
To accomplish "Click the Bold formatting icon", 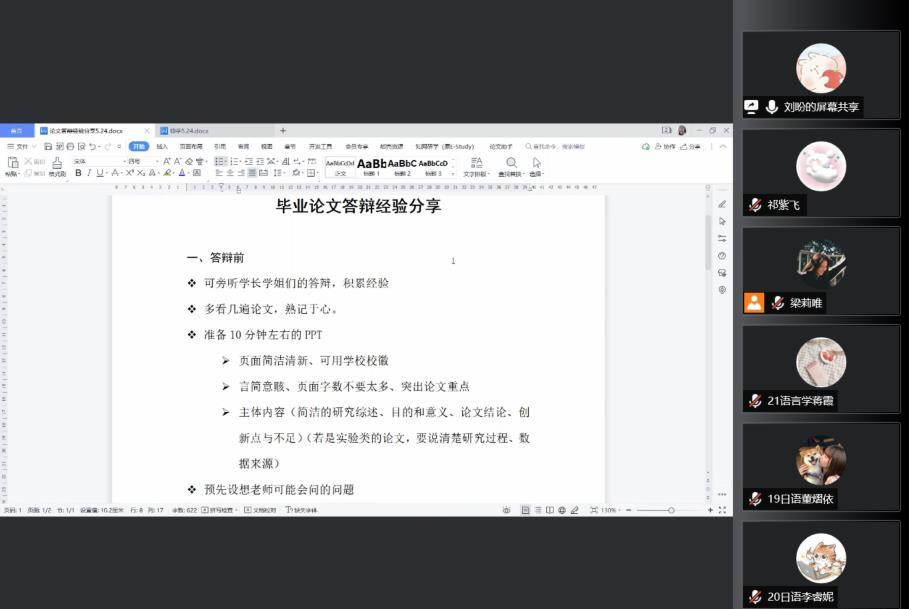I will [78, 173].
